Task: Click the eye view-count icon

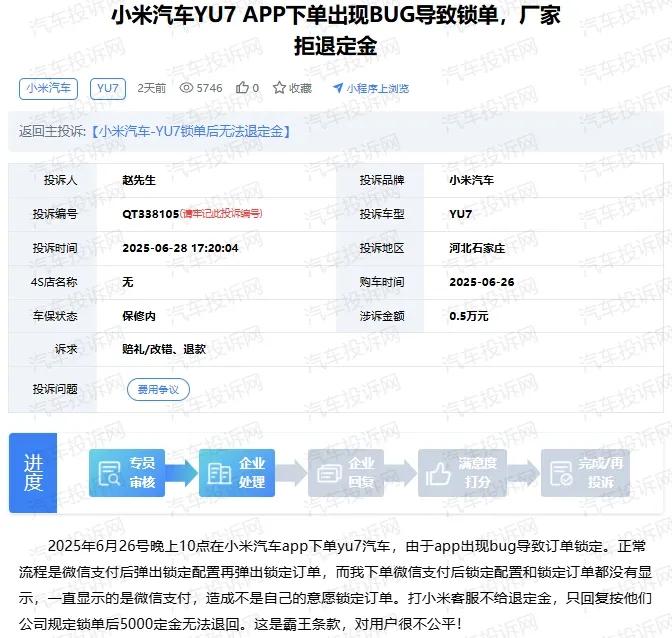Action: coord(185,88)
